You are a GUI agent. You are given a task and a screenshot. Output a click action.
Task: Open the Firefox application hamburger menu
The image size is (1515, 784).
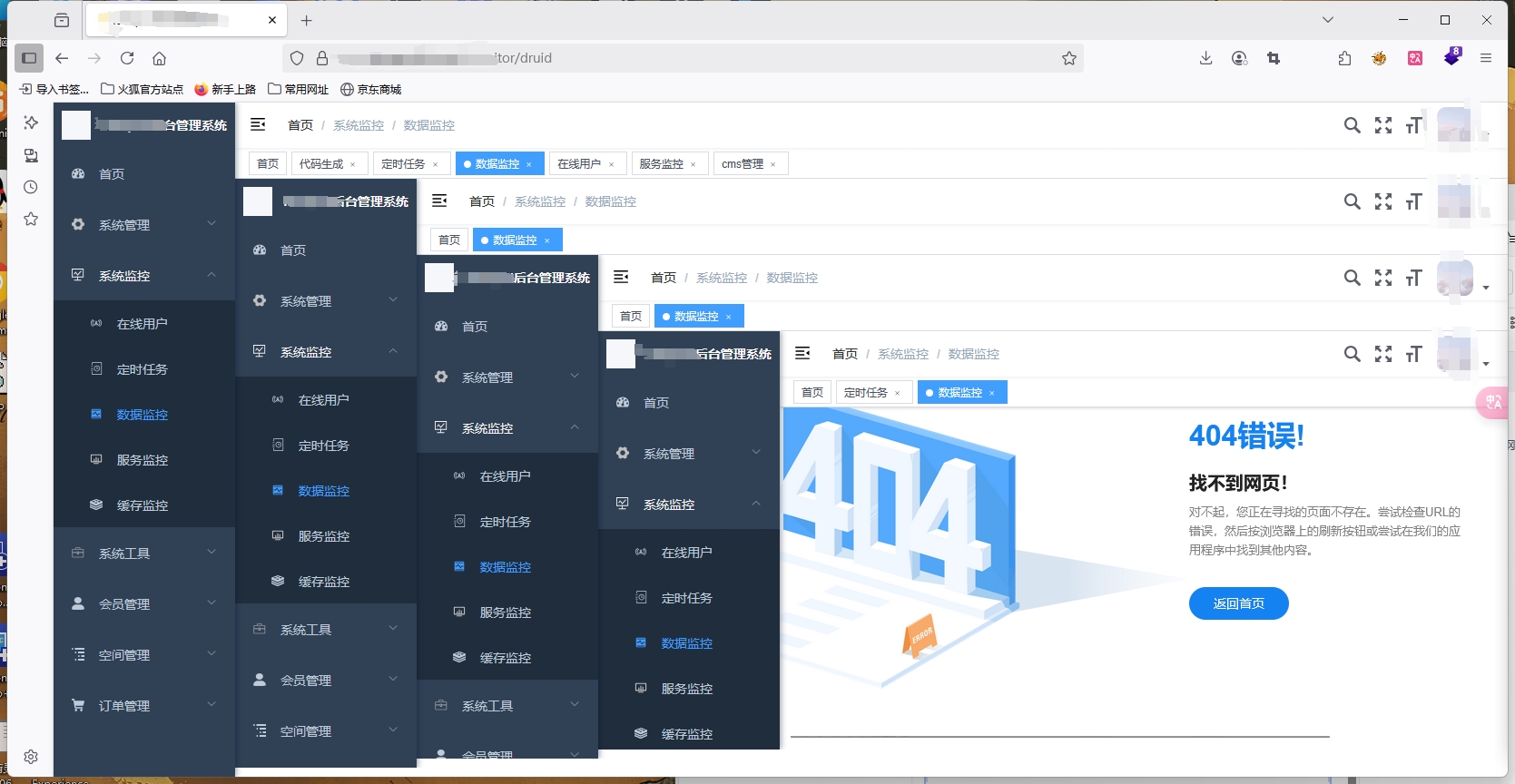(x=1486, y=58)
